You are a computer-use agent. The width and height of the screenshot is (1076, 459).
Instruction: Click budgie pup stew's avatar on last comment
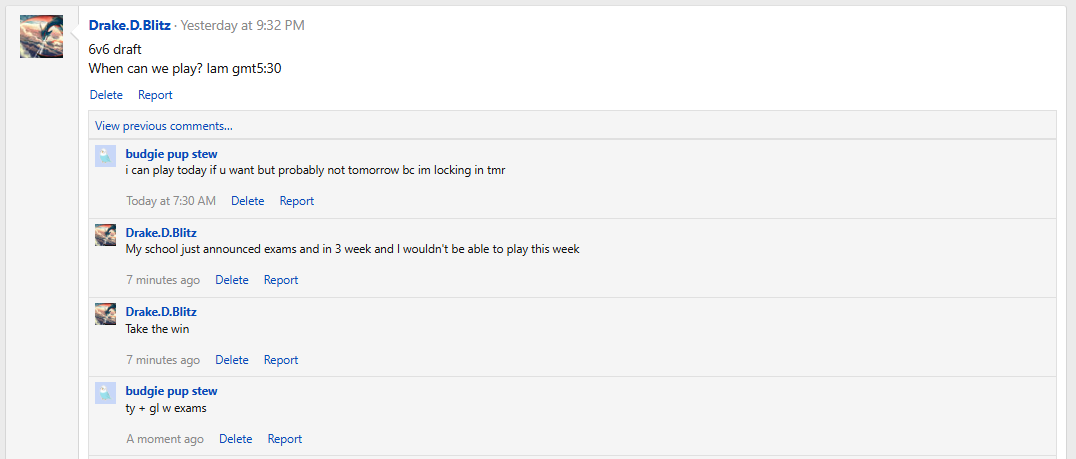[x=105, y=392]
